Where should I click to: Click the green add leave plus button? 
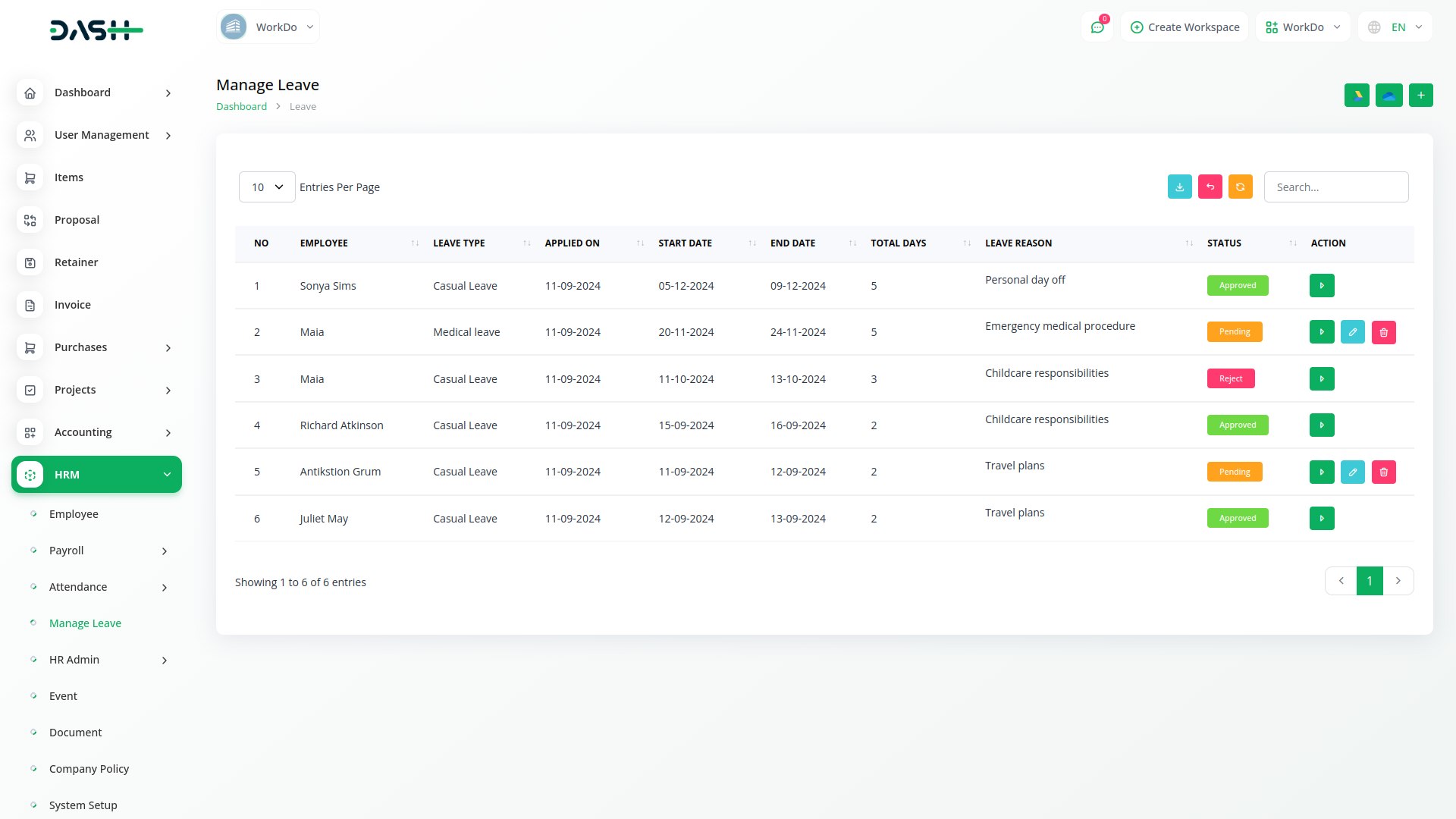pyautogui.click(x=1420, y=96)
